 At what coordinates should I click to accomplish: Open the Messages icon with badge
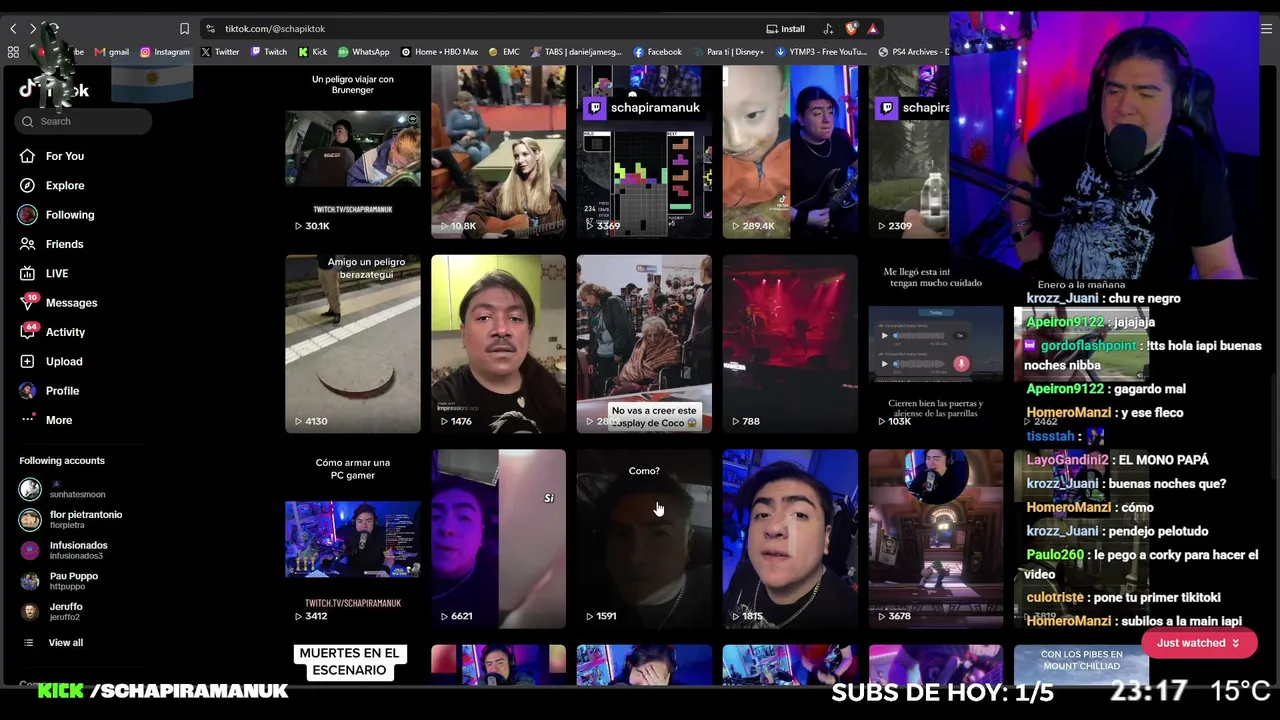[27, 302]
